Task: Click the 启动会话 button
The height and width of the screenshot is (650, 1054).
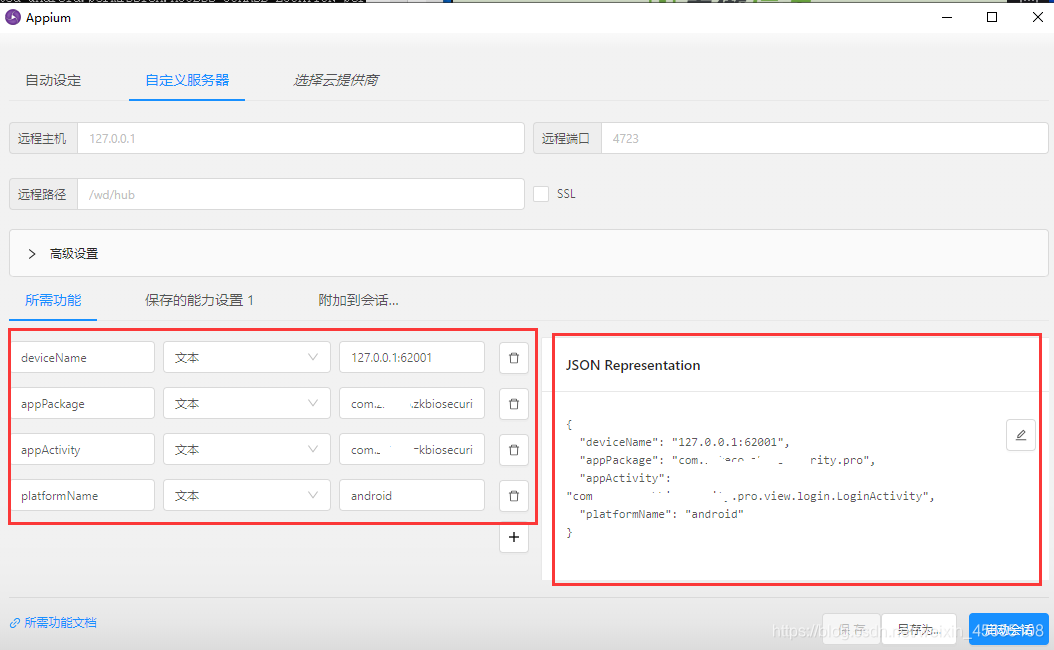Action: [1009, 630]
